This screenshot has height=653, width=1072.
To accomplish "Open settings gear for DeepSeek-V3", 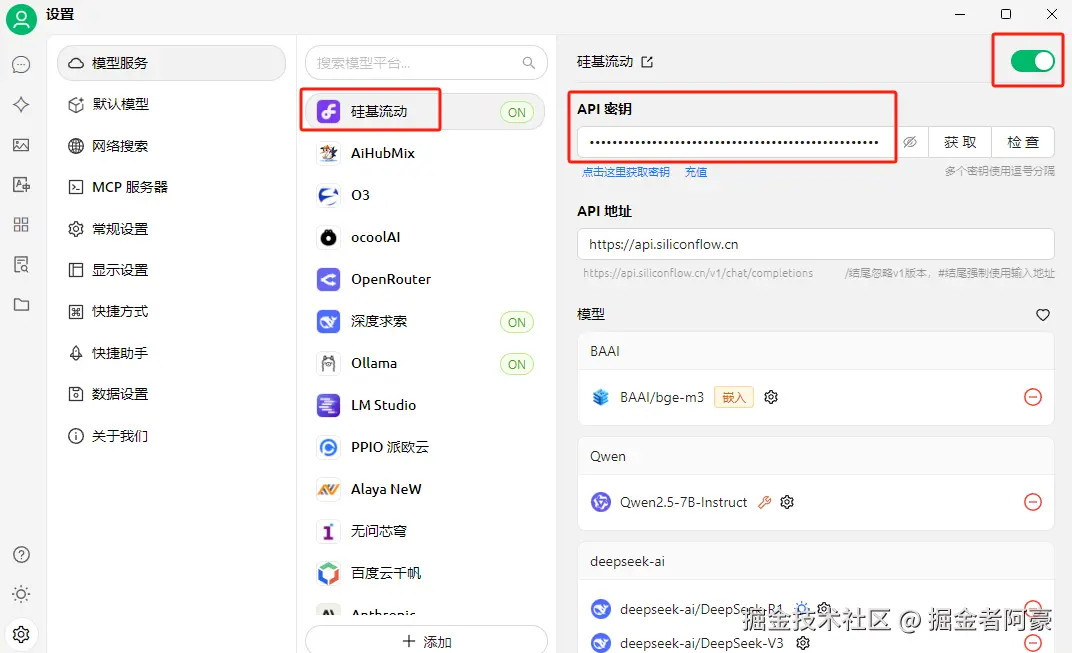I will click(x=803, y=643).
